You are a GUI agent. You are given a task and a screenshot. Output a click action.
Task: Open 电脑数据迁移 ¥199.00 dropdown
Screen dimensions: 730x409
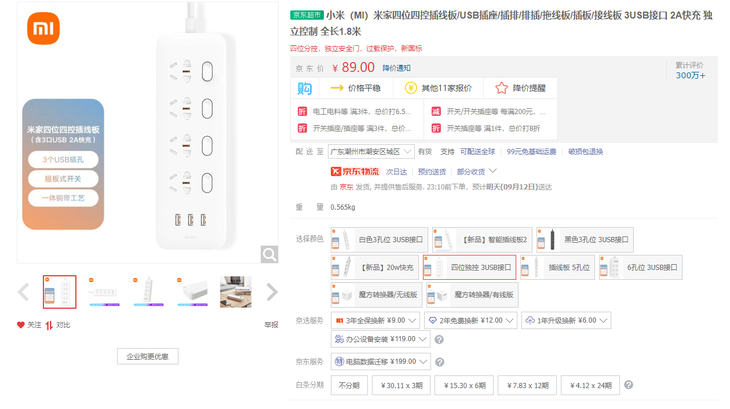click(x=380, y=362)
